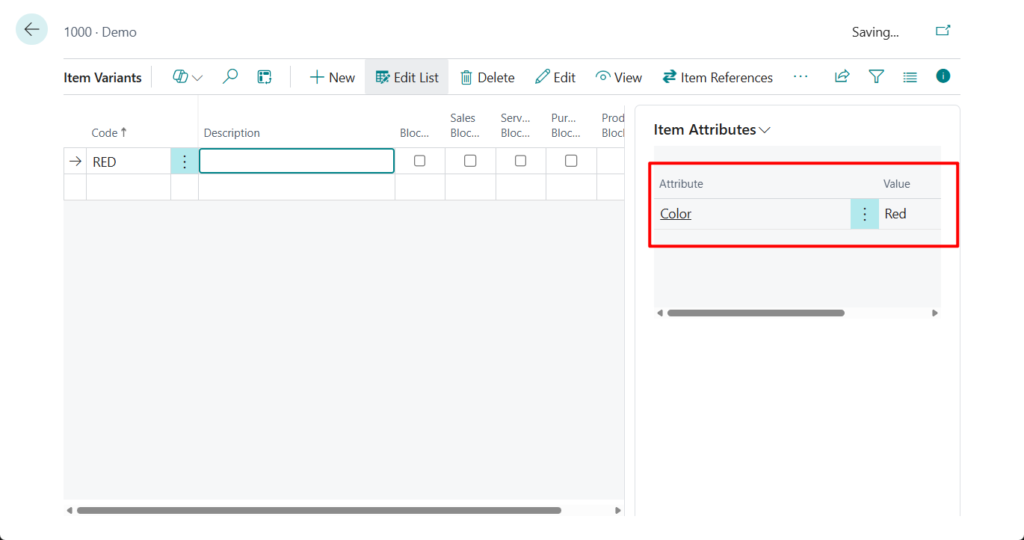Click the Description input field for RED
Viewport: 1024px width, 540px height.
(296, 161)
